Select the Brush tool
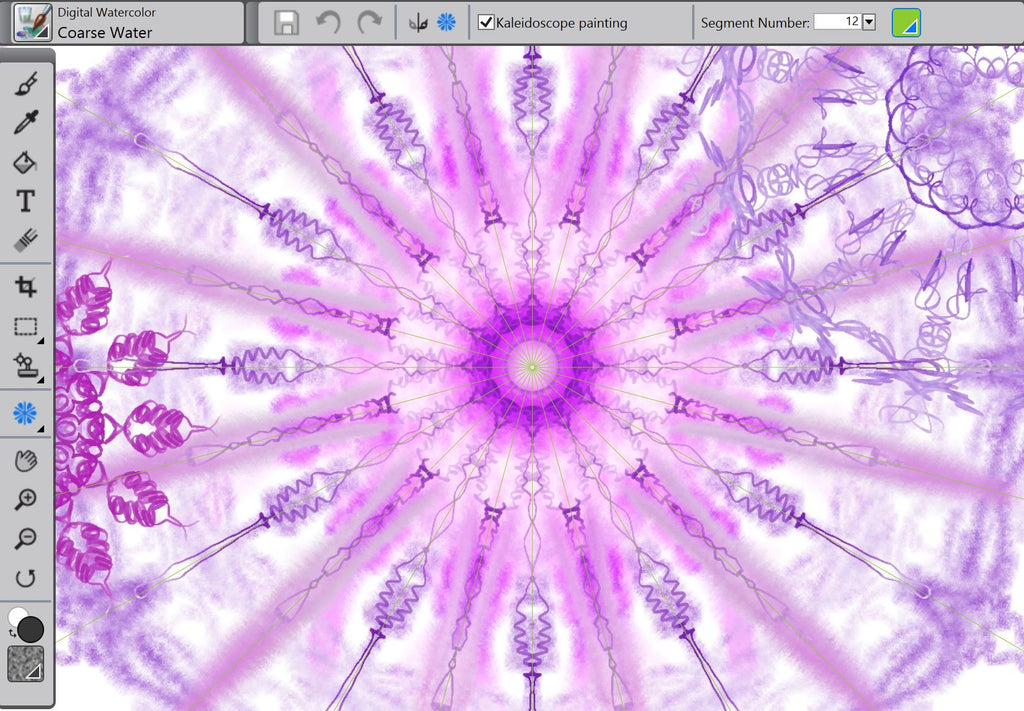1024x711 pixels. point(26,83)
